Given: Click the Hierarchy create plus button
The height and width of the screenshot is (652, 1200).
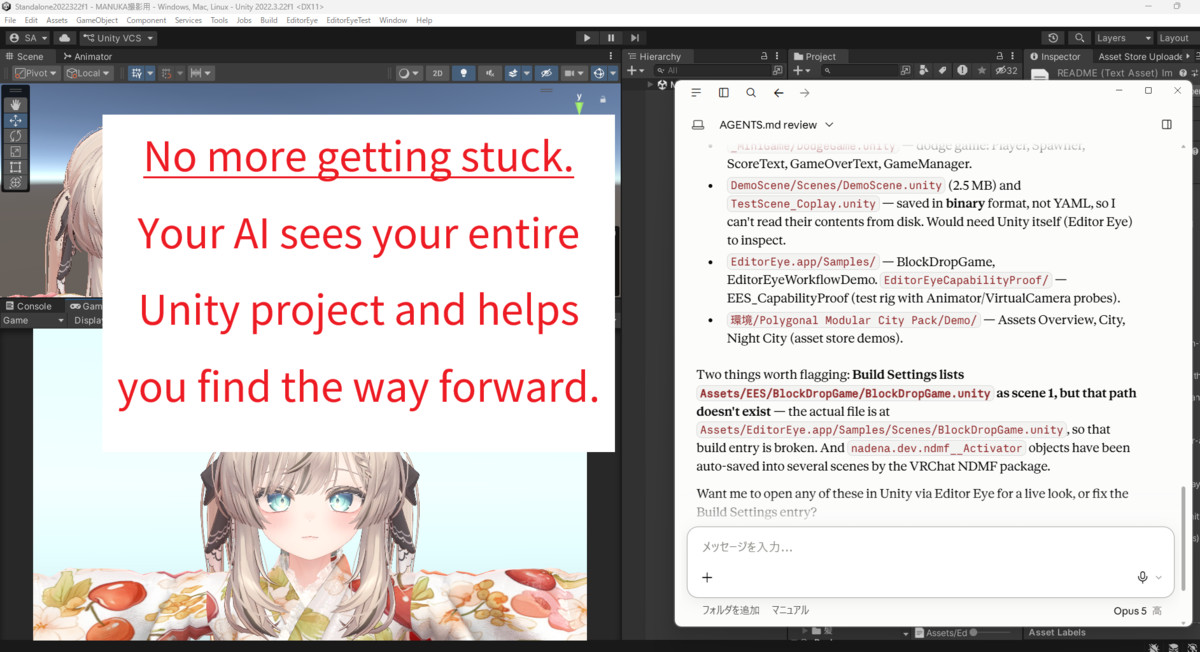Looking at the screenshot, I should [634, 71].
